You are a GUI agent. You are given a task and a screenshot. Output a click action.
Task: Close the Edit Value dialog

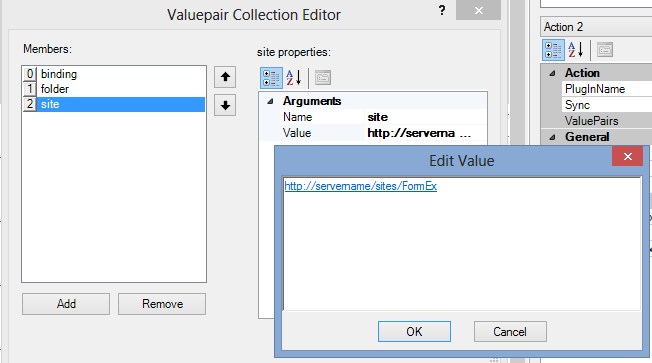pos(627,156)
